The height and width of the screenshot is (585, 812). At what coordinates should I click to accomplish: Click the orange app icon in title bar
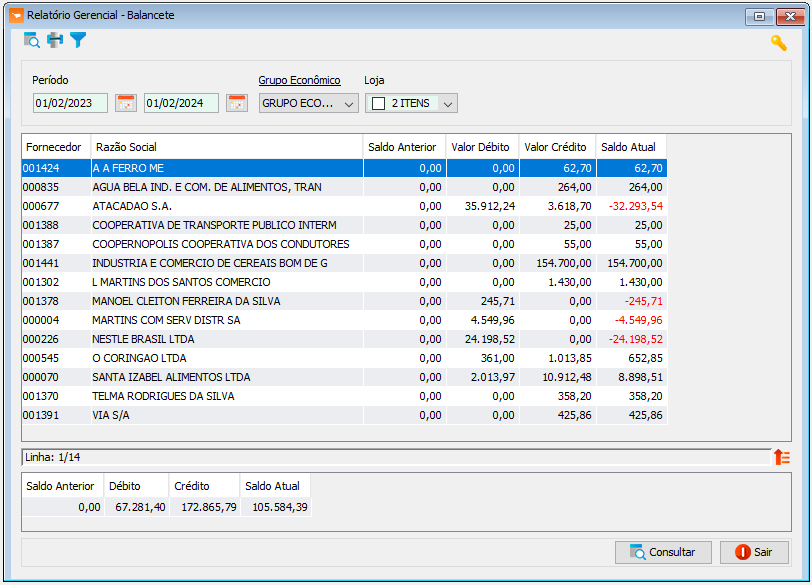click(x=16, y=16)
